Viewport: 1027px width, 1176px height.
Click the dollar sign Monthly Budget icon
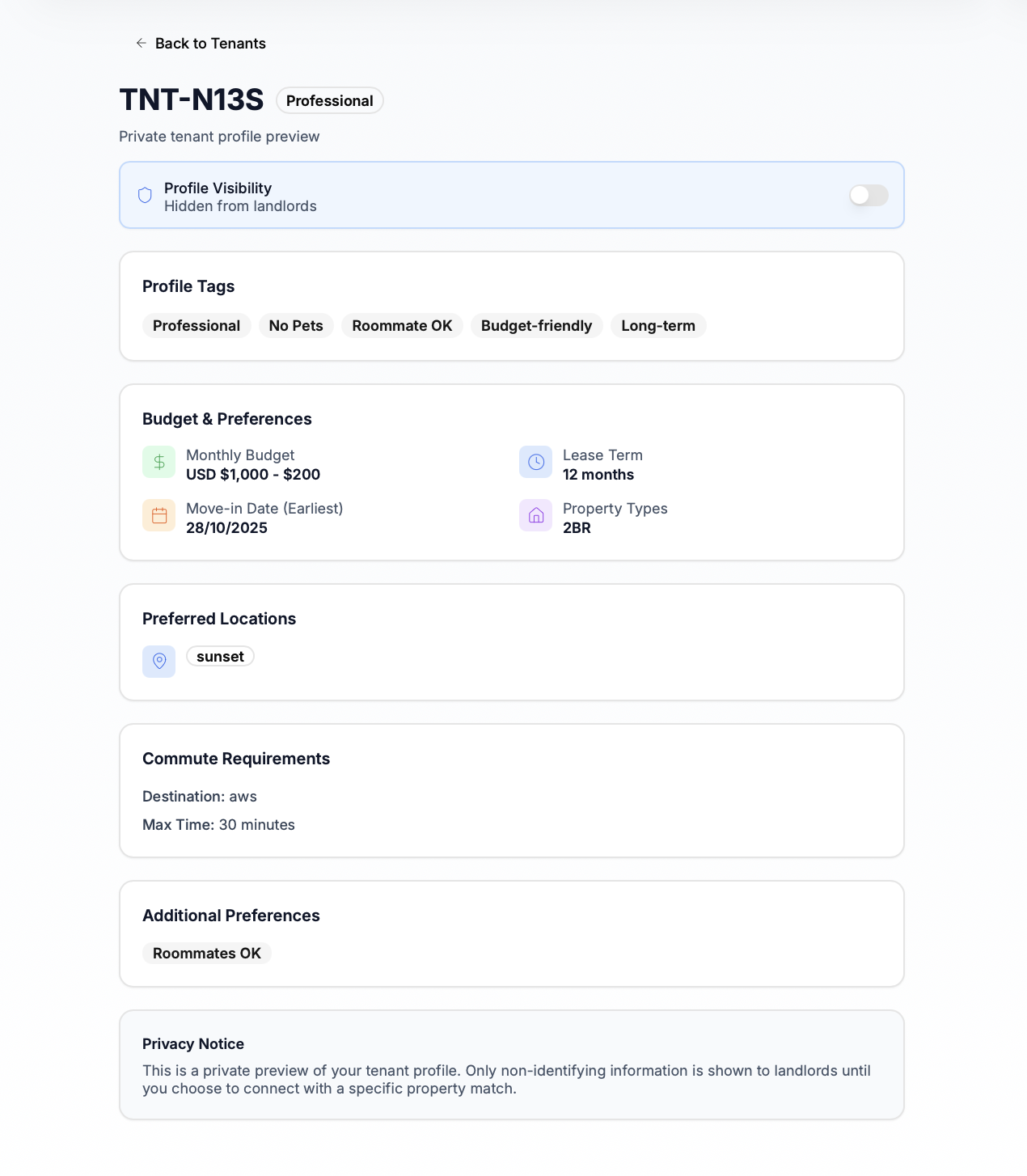159,462
